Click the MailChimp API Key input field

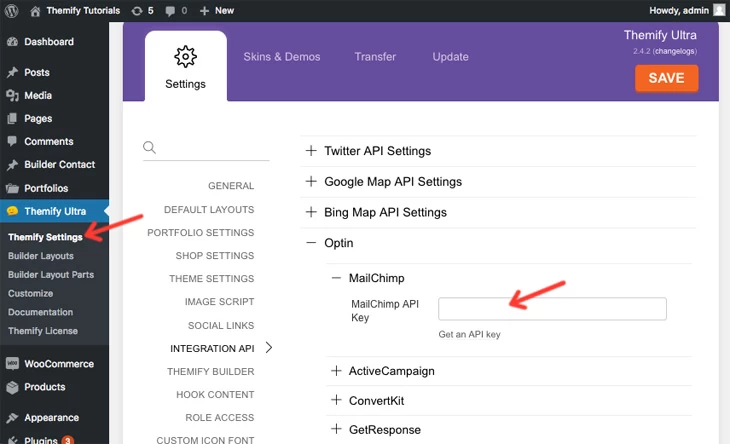click(x=552, y=309)
